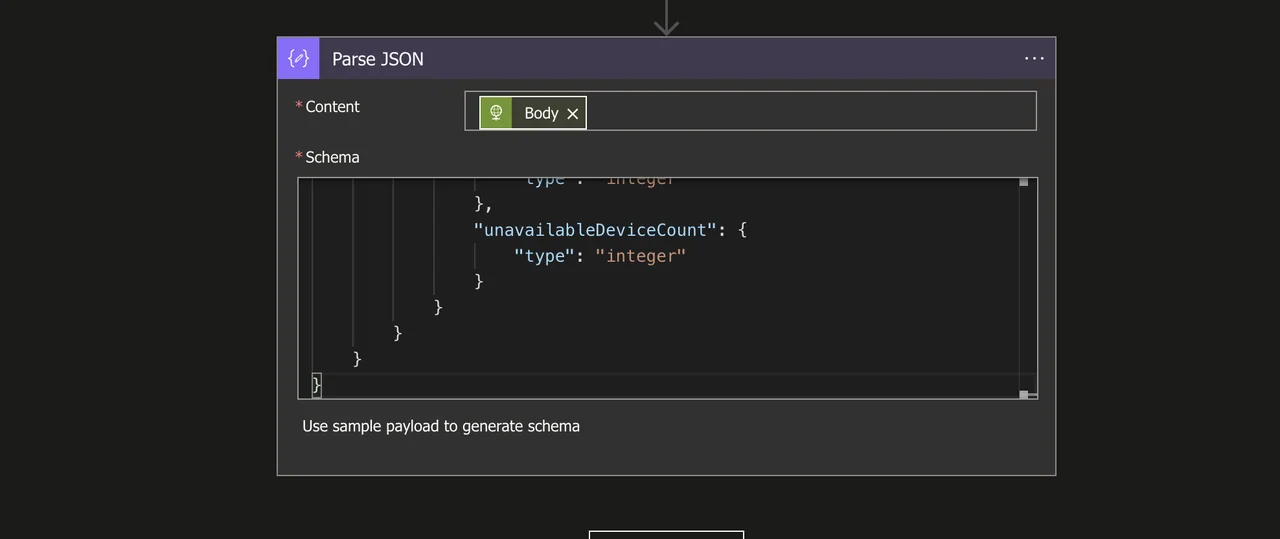The height and width of the screenshot is (539, 1280).
Task: Click the schema editor's bottom scrollbar handle
Action: pos(1023,394)
